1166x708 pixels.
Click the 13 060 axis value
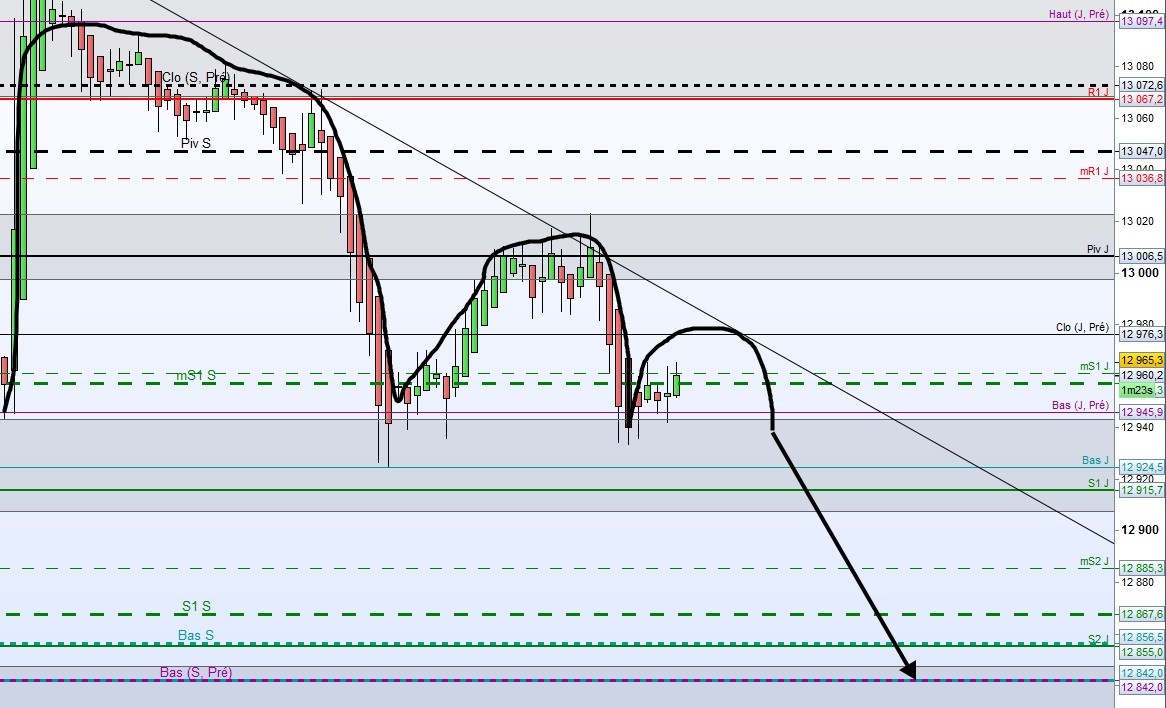click(1138, 118)
